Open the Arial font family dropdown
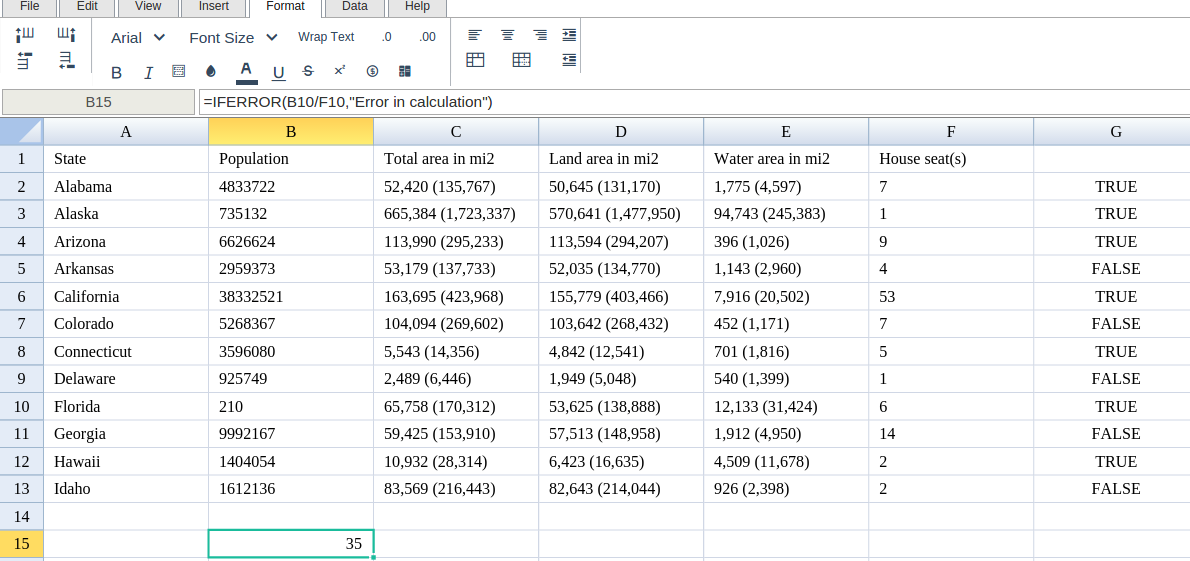Image resolution: width=1190 pixels, height=561 pixels. (138, 37)
